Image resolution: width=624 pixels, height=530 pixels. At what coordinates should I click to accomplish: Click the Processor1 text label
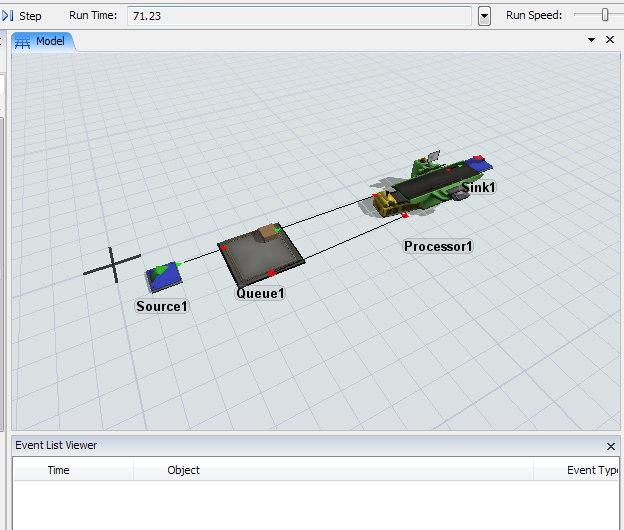tap(438, 246)
